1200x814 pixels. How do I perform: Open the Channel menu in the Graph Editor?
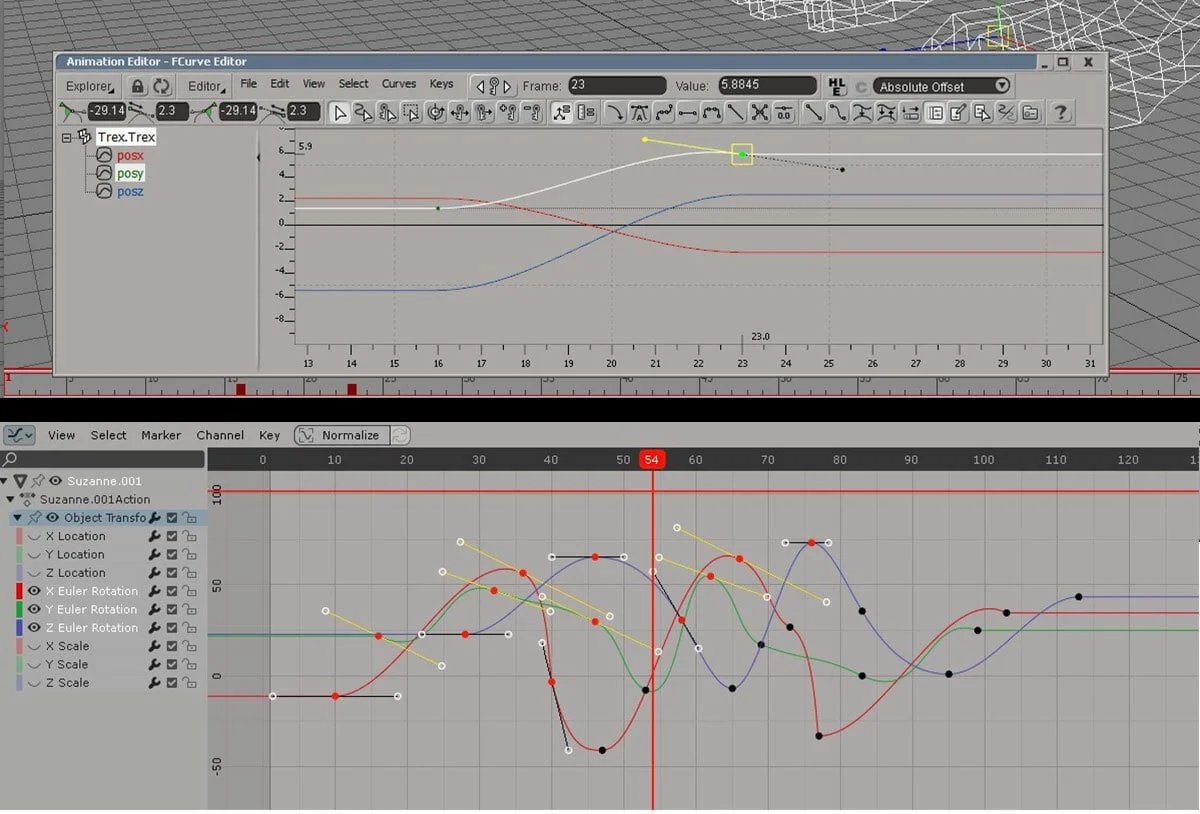tap(220, 435)
